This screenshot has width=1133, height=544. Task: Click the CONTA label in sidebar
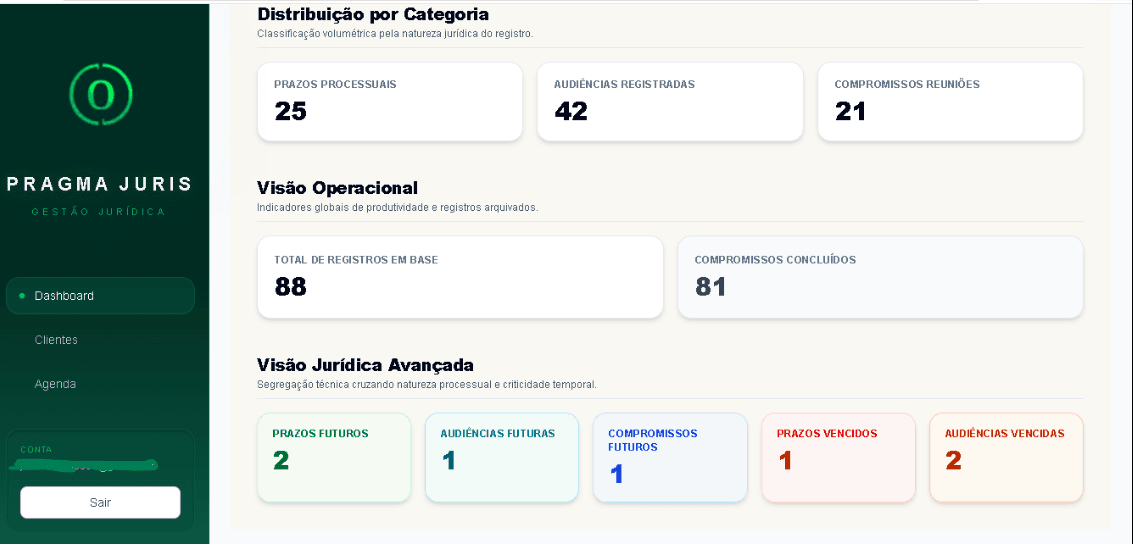pyautogui.click(x=36, y=449)
